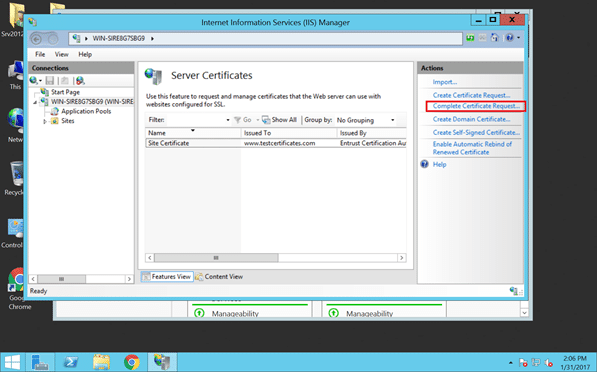Click the green Refresh Page icon
Screen dimensions: 597x372
point(470,38)
